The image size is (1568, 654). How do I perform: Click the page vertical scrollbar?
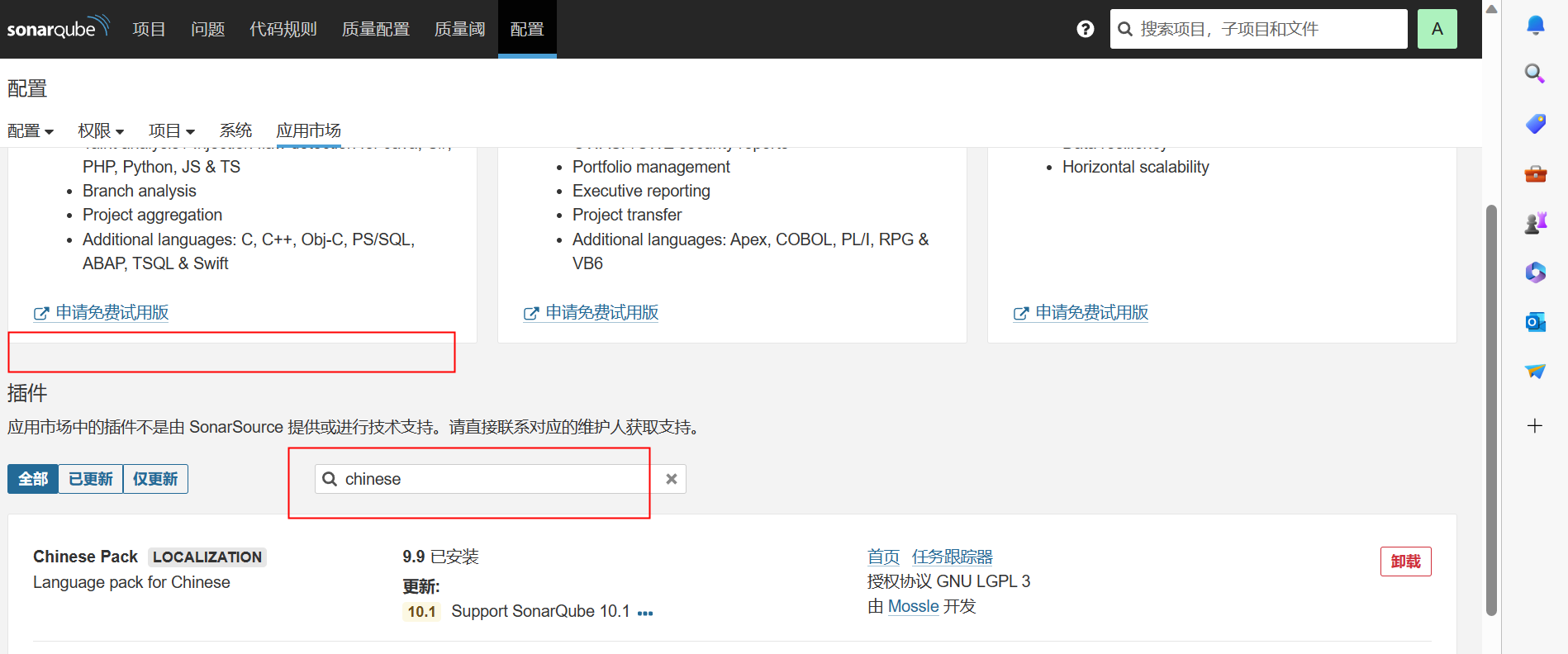[x=1491, y=410]
